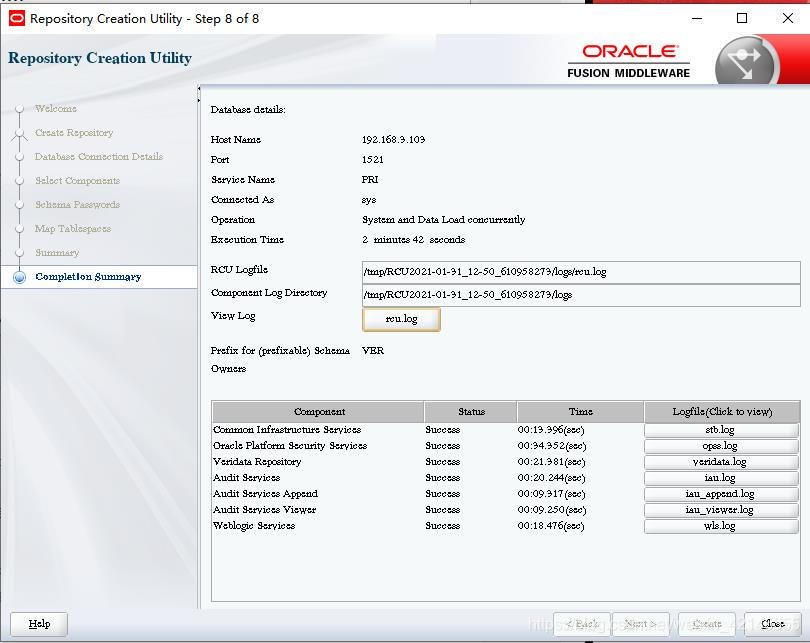
Task: Click time 00:34.352(sec) for OPSS
Action: pos(552,446)
